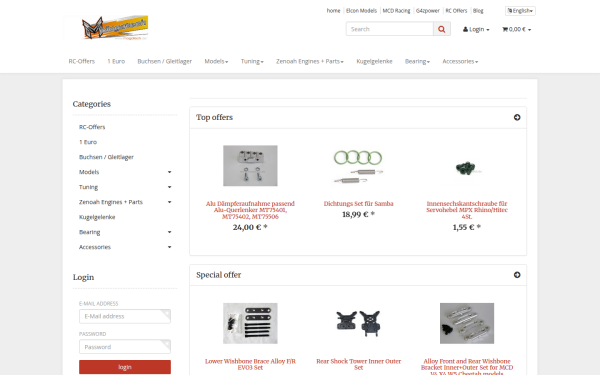This screenshot has width=600, height=375.
Task: Click the 24,00 € price text
Action: [250, 227]
